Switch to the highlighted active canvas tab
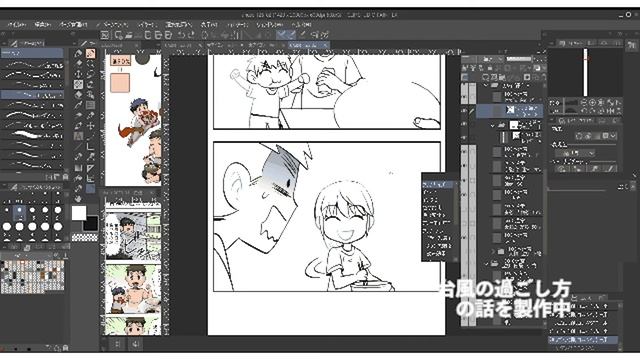This screenshot has width=640, height=360. pyautogui.click(x=308, y=45)
